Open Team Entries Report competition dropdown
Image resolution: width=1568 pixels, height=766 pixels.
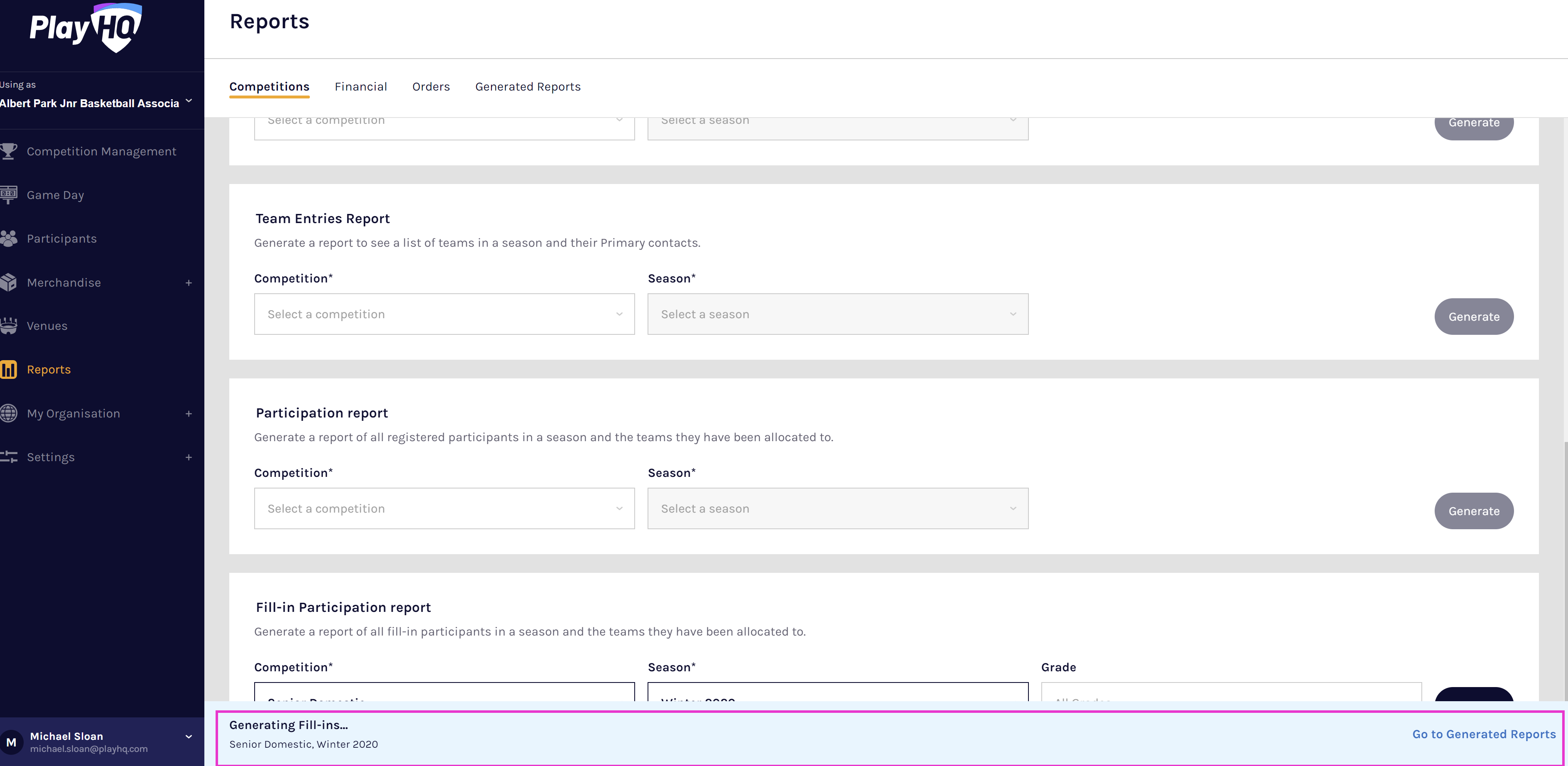(x=444, y=314)
